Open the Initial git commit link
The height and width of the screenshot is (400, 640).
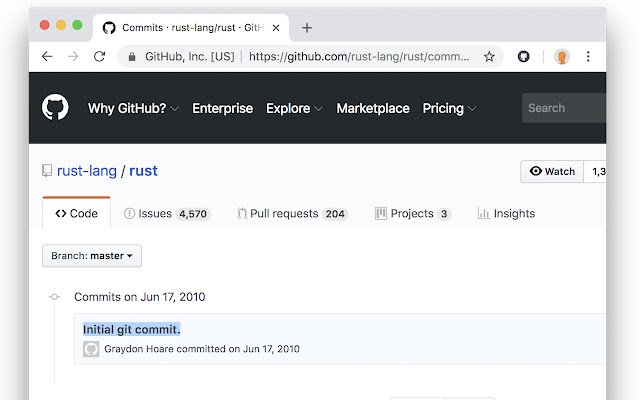(x=131, y=329)
